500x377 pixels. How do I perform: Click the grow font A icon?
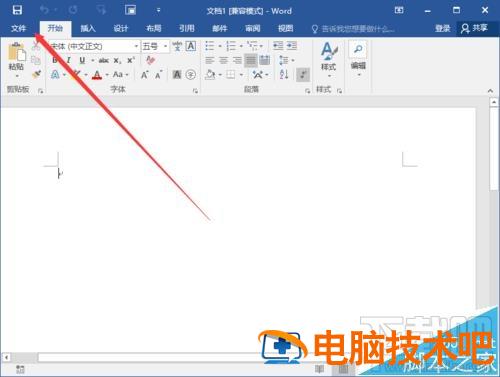point(145,75)
